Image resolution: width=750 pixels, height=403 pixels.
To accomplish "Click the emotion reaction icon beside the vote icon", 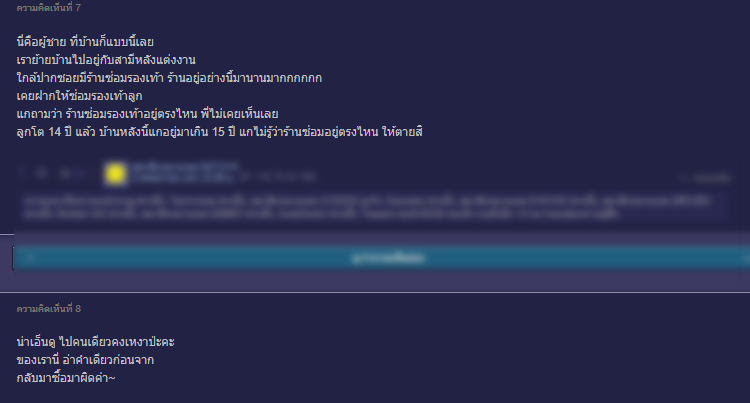I will [x=42, y=173].
